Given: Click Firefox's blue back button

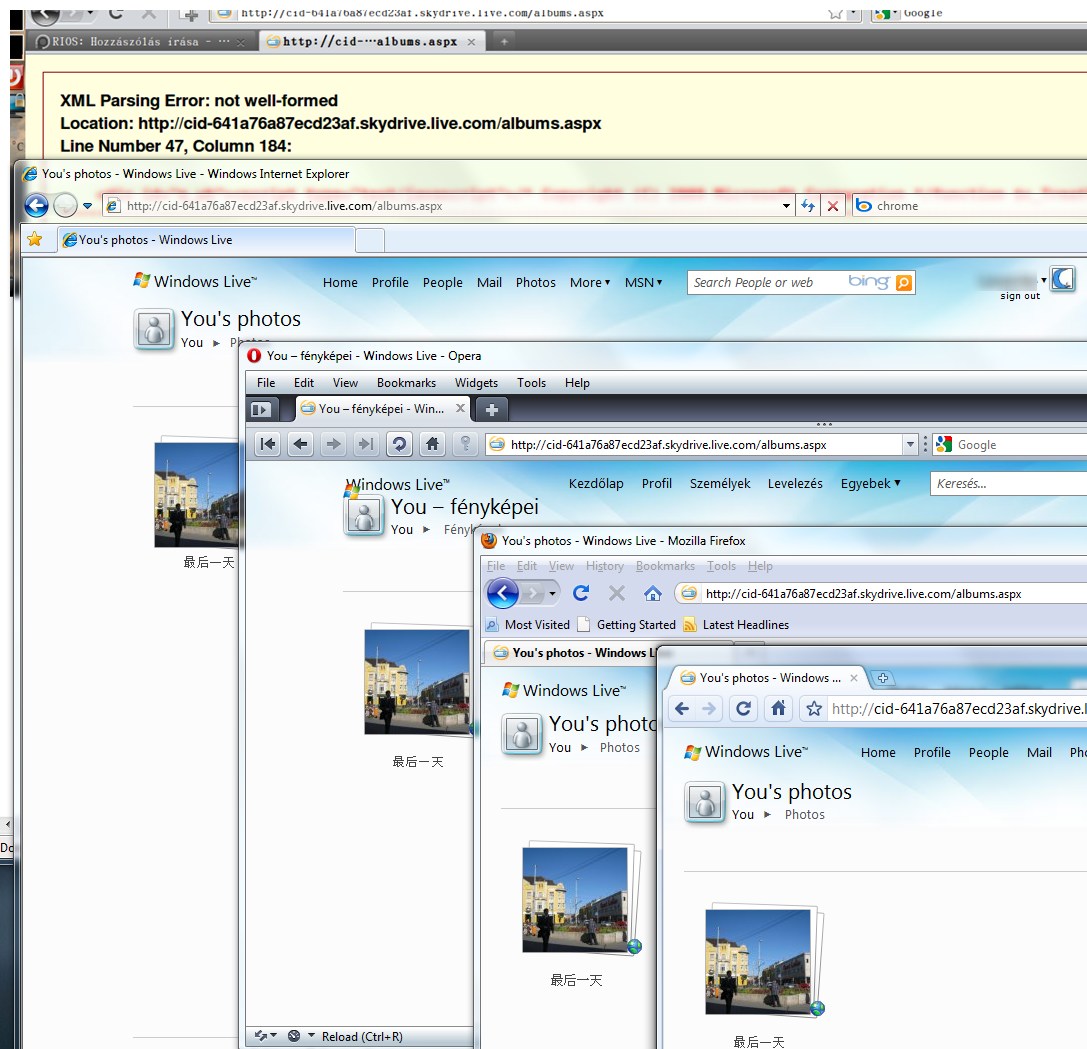Looking at the screenshot, I should (x=503, y=593).
